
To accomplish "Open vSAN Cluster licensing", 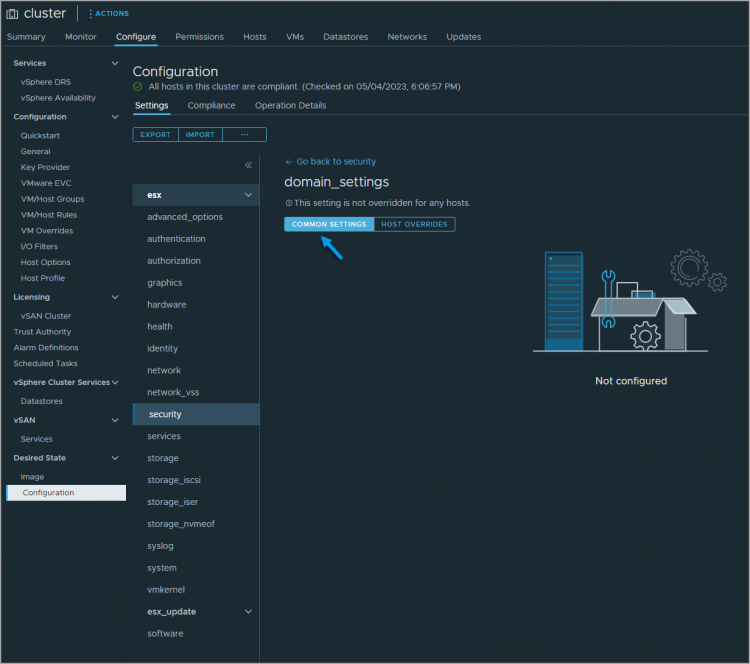I will (x=46, y=316).
